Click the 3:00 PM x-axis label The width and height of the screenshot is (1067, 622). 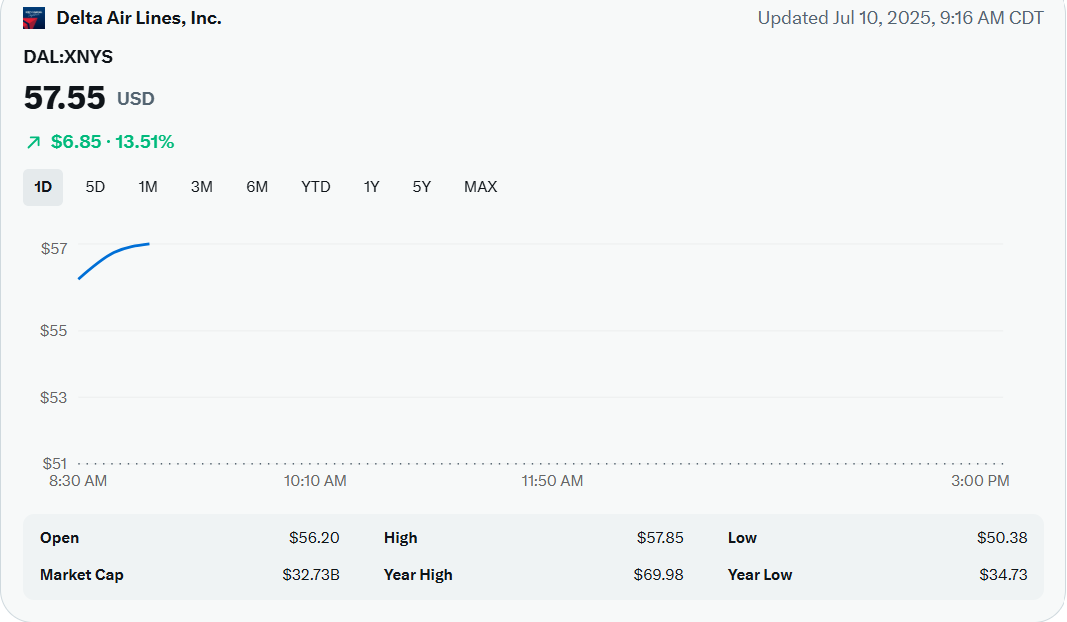980,480
